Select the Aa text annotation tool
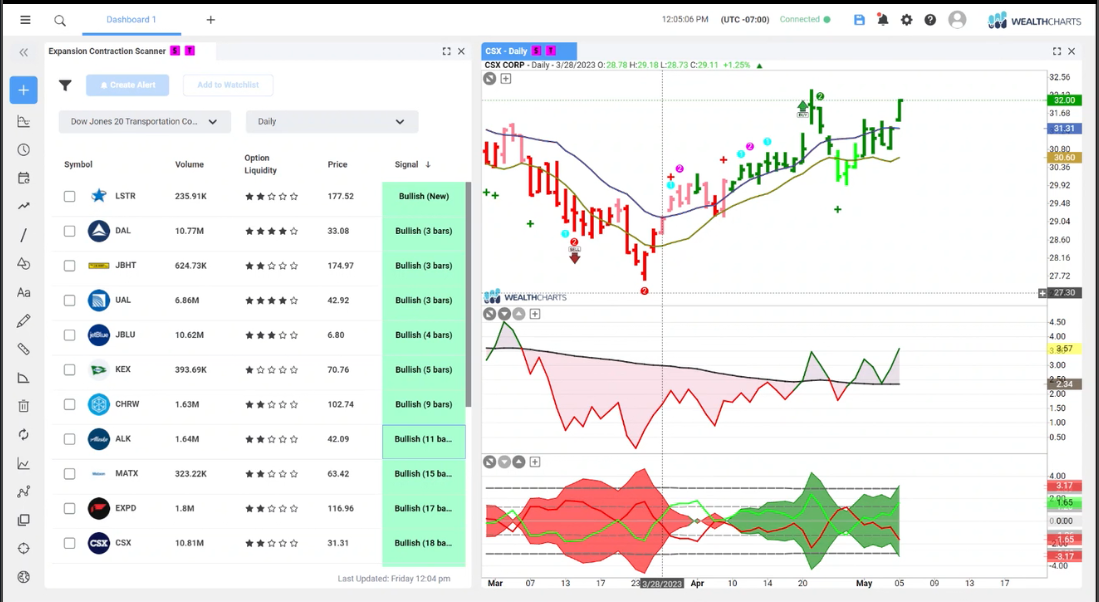The image size is (1099, 602). (x=23, y=292)
